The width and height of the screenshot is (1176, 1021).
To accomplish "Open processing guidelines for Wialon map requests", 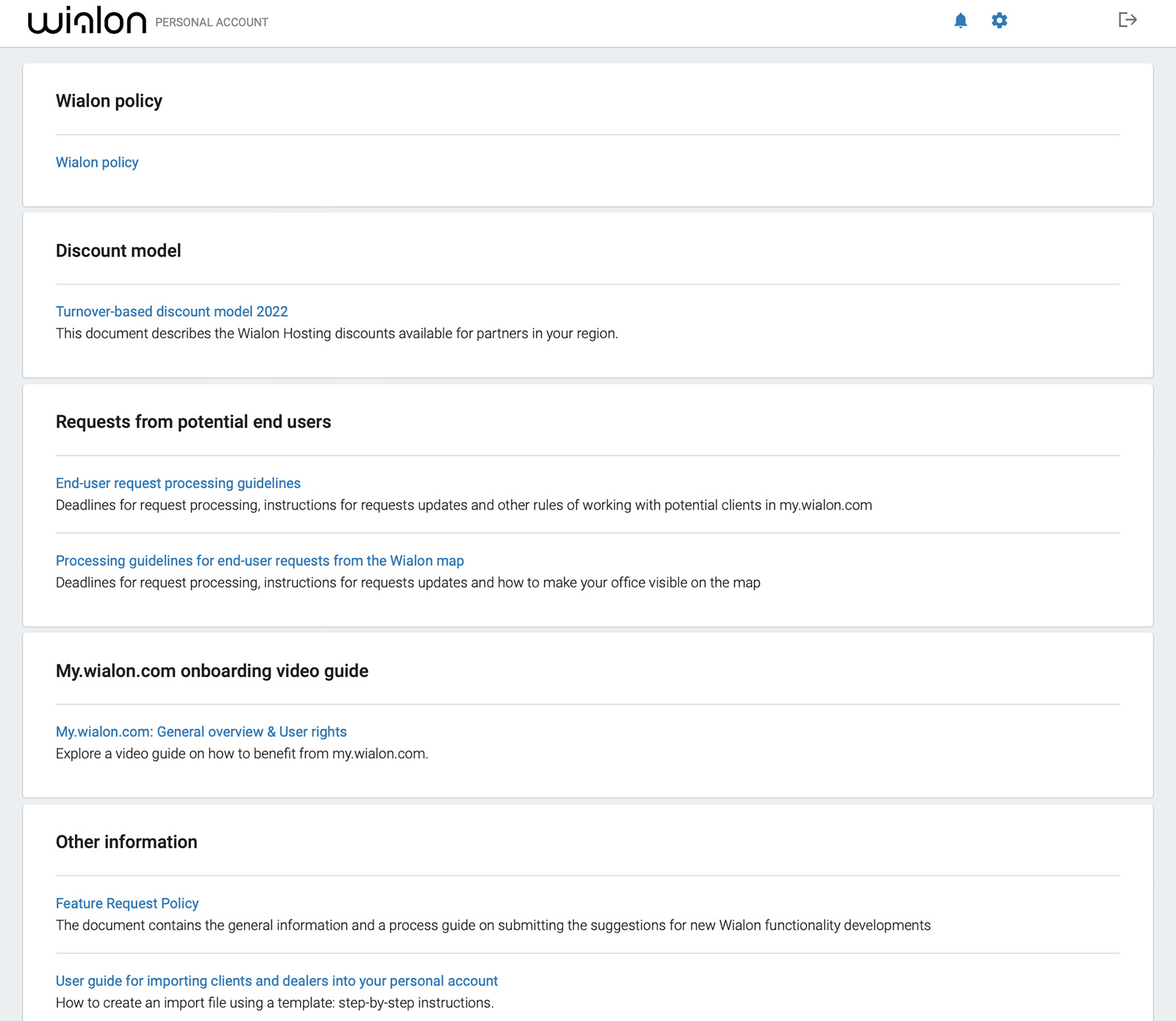I will click(x=259, y=560).
